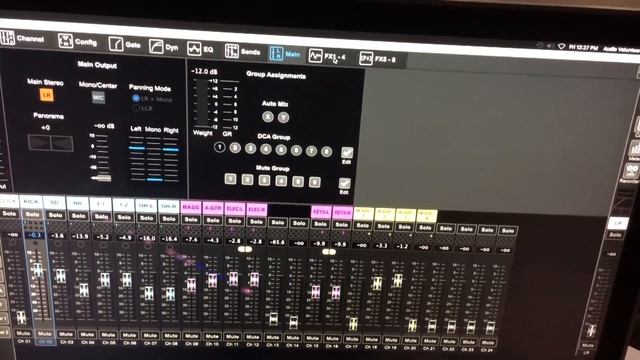Open the Channel tab
The width and height of the screenshot is (640, 360).
22,38
